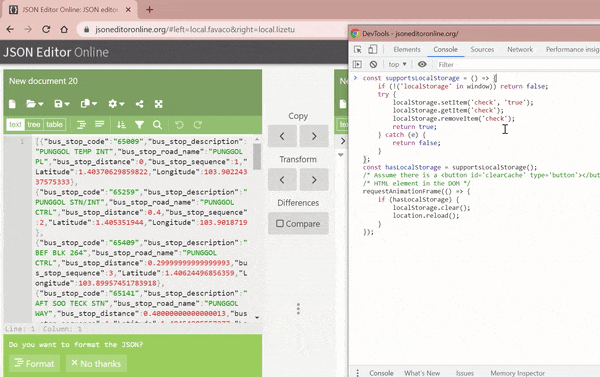
Task: Create a new document in the left panel
Action: 12,104
